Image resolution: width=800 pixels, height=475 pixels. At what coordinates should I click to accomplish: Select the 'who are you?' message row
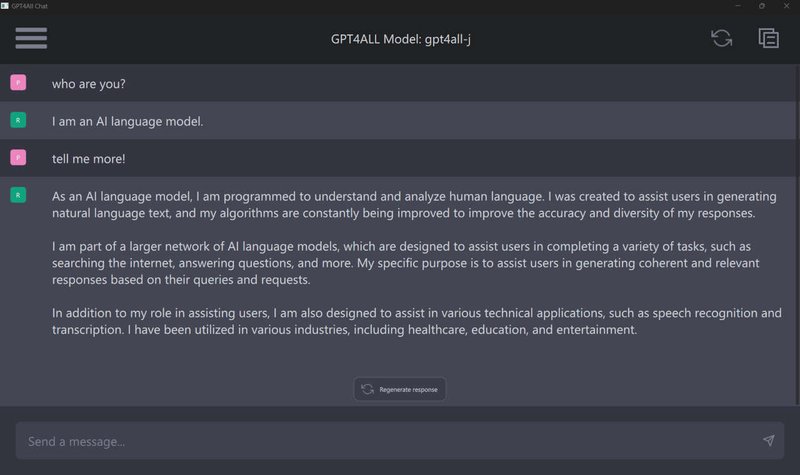[398, 83]
